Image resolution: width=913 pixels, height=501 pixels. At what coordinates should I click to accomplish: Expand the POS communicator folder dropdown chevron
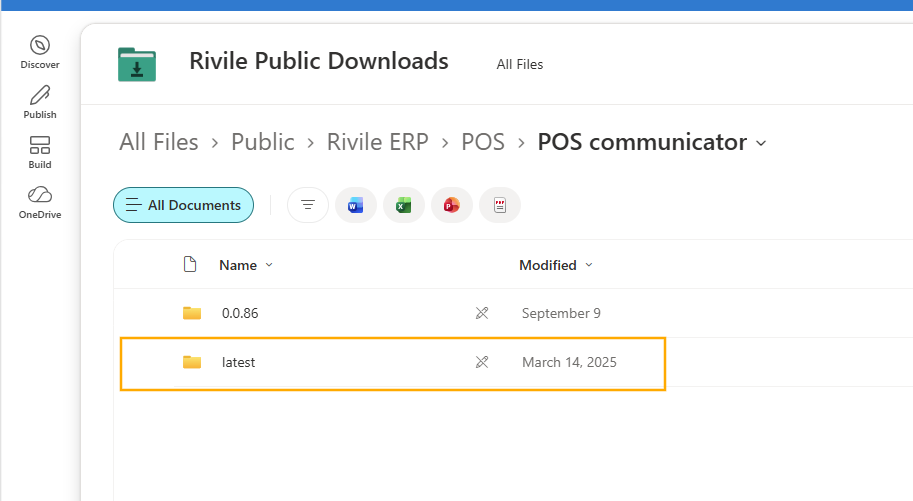pyautogui.click(x=761, y=143)
